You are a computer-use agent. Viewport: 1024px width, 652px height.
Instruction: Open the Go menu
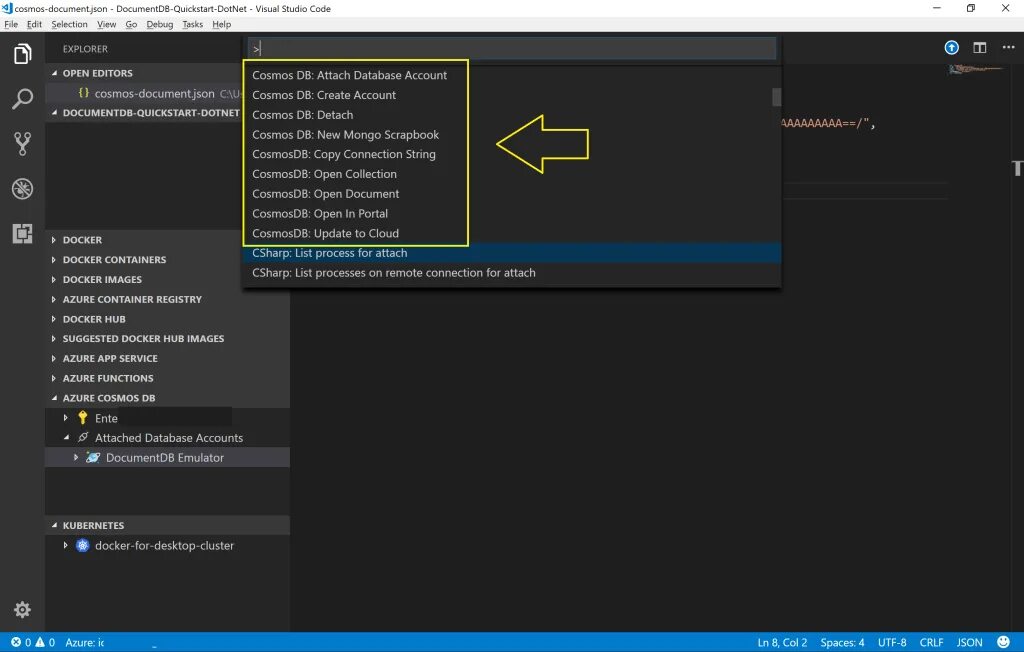pos(131,24)
